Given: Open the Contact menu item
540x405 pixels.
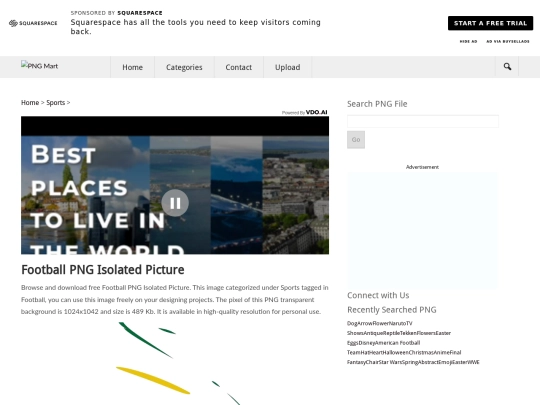Looking at the screenshot, I should tap(239, 67).
